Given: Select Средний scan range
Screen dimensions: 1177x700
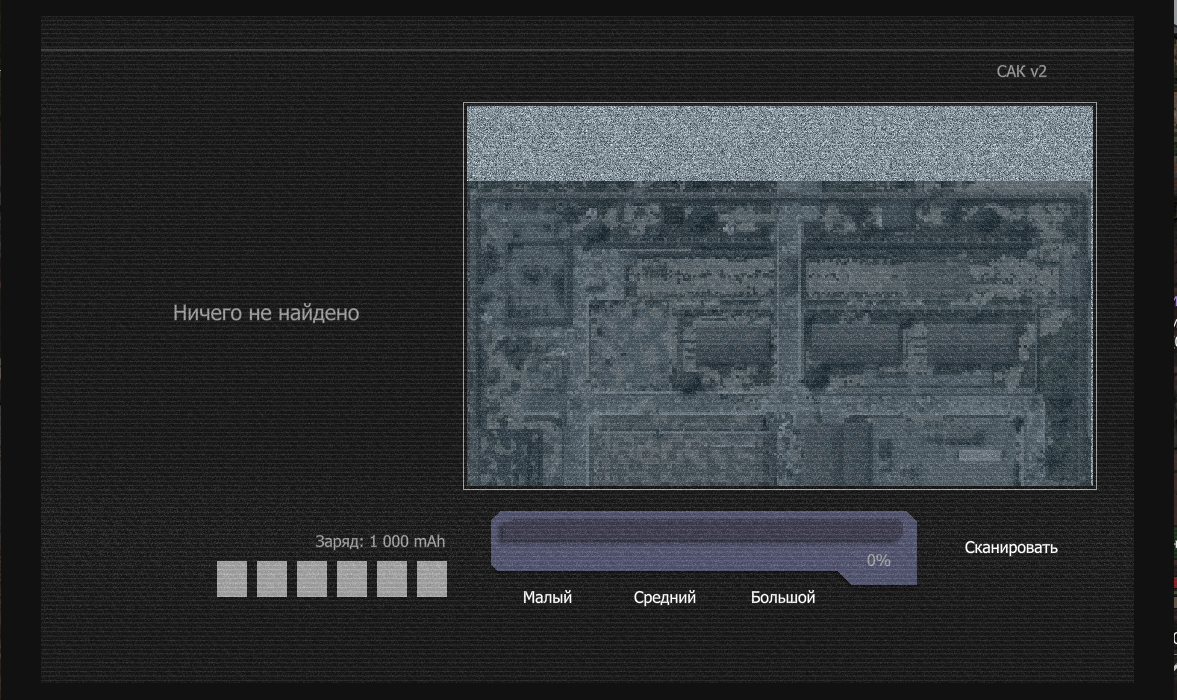Looking at the screenshot, I should (x=664, y=597).
